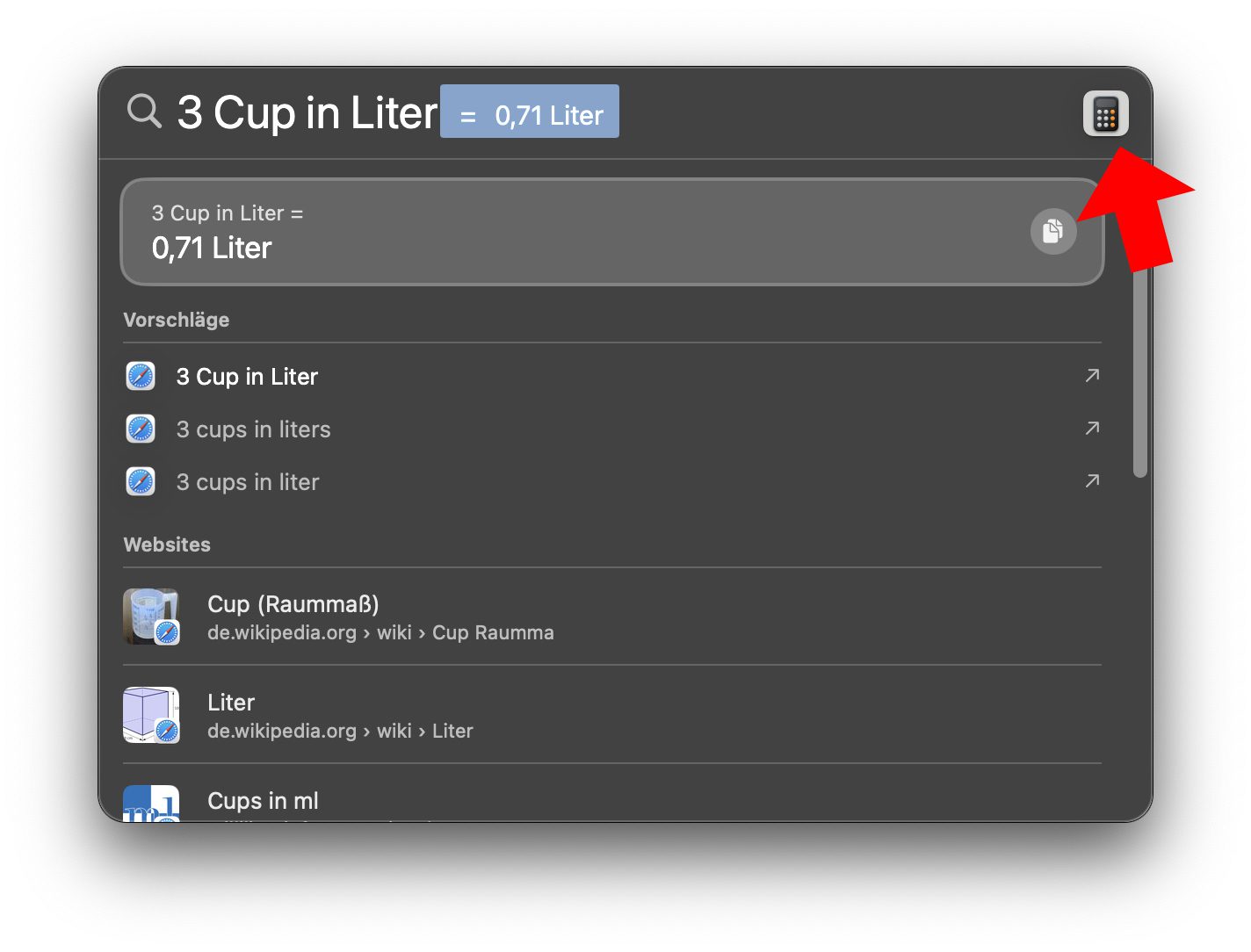
Task: Select the "3 cups in liters" suggestion
Action: [x=253, y=429]
